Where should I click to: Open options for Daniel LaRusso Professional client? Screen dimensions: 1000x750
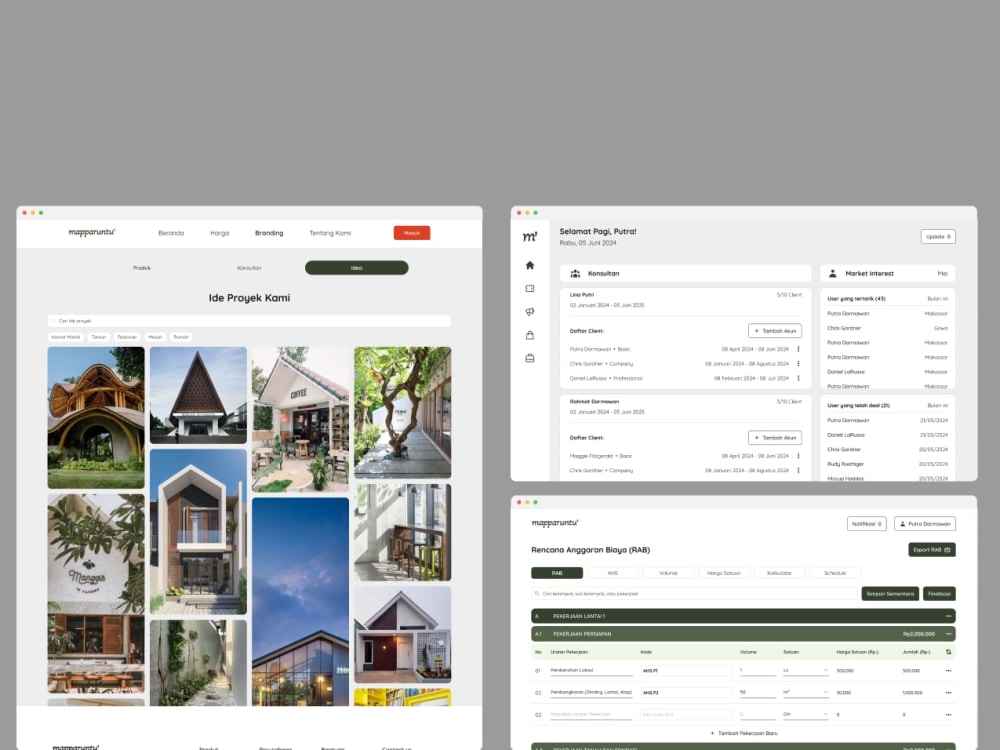pos(798,378)
